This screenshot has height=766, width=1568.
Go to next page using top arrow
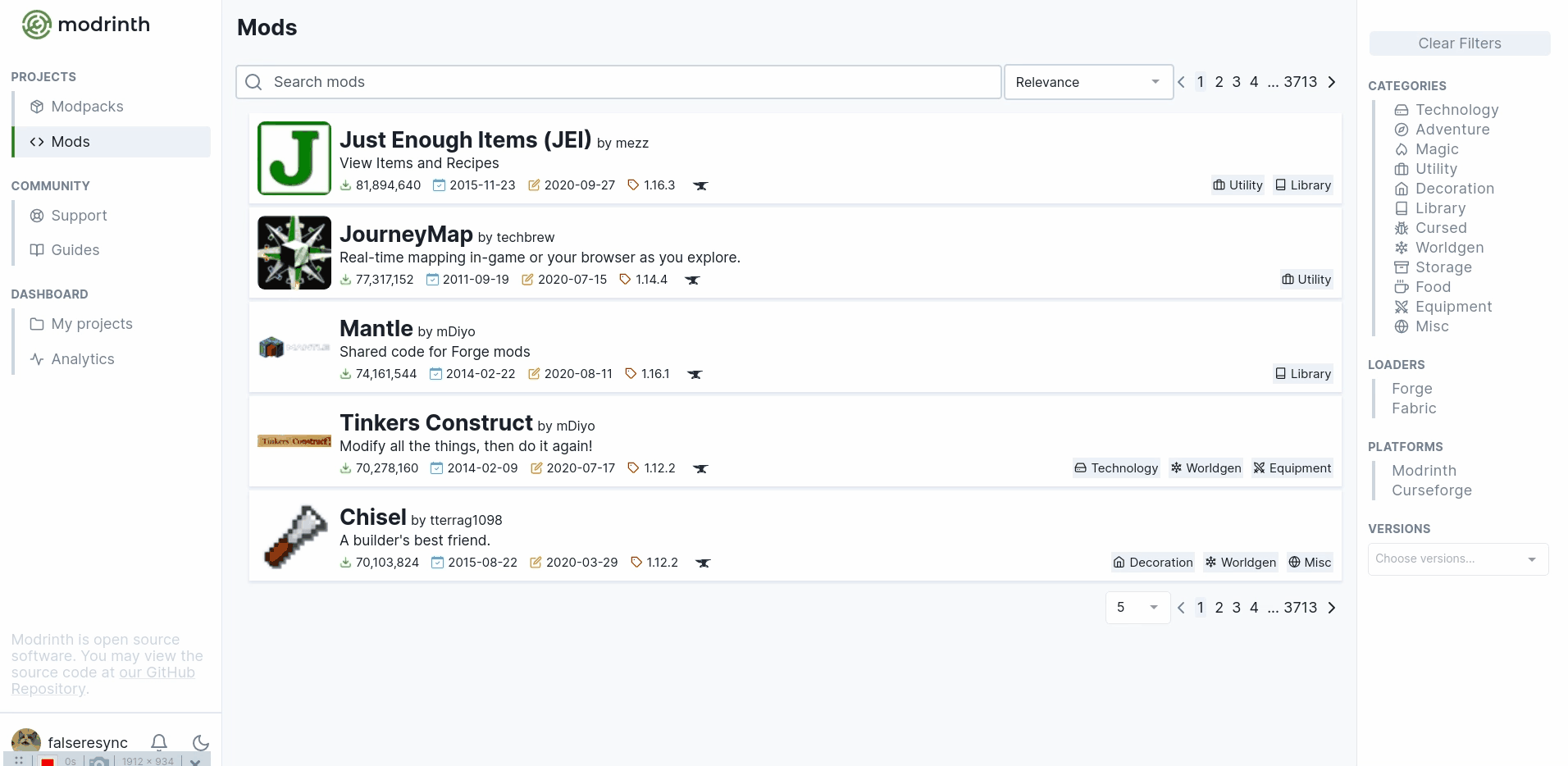[1332, 82]
